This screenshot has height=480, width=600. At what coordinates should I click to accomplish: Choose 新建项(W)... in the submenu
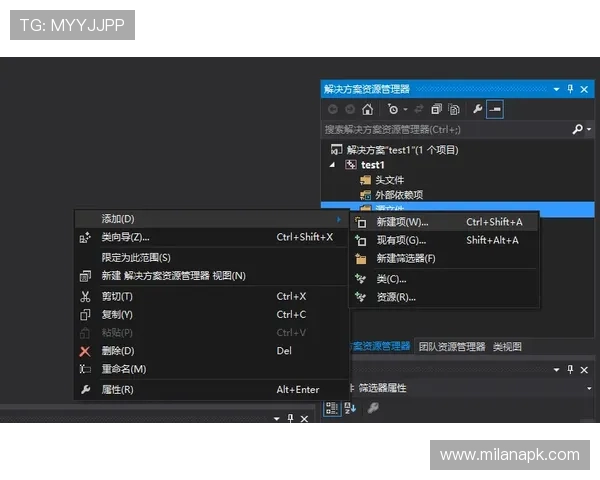point(444,222)
